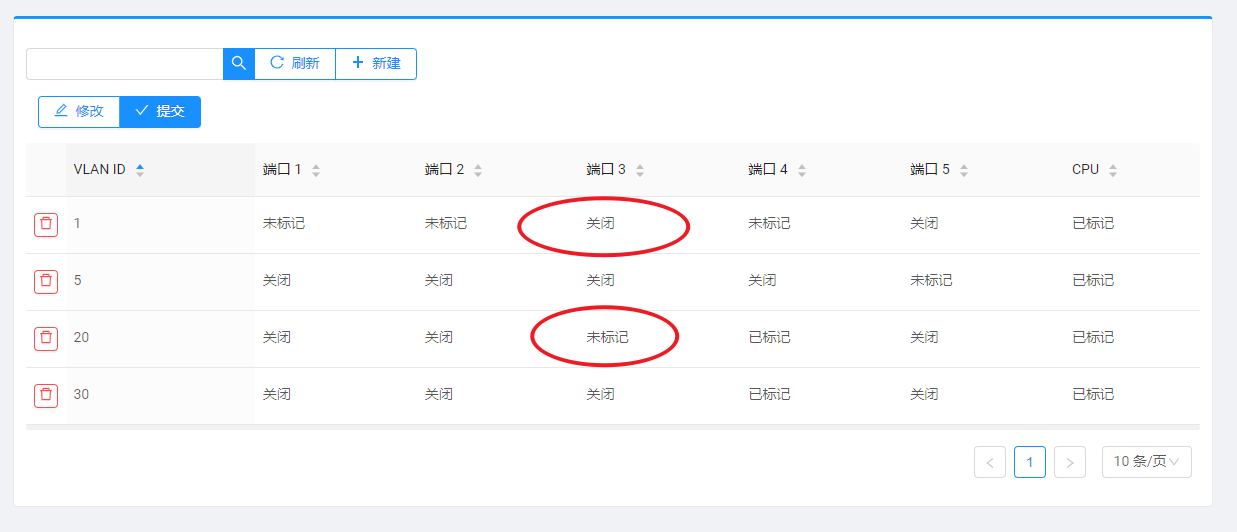Sort by the 端口 3 column arrows
This screenshot has height=532, width=1237.
pos(640,170)
